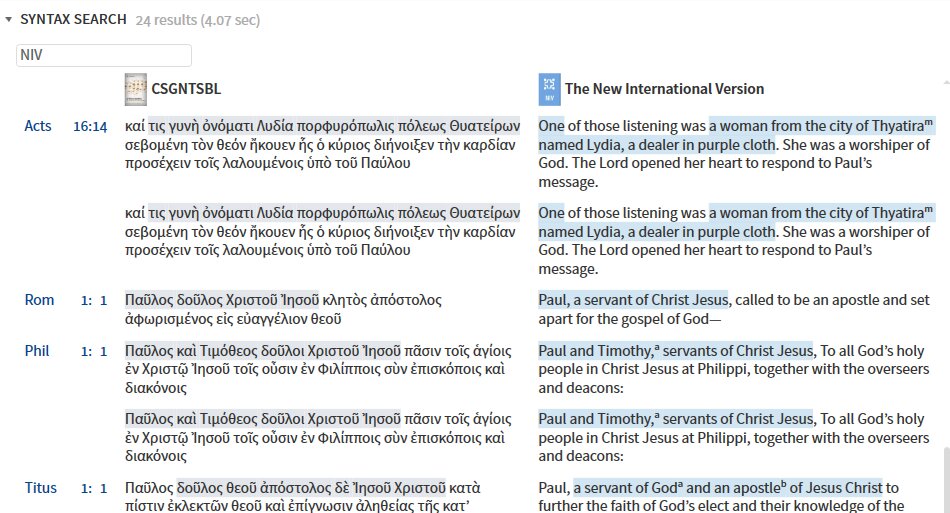Open the Titus book reference link
950x513 pixels.
coord(41,488)
